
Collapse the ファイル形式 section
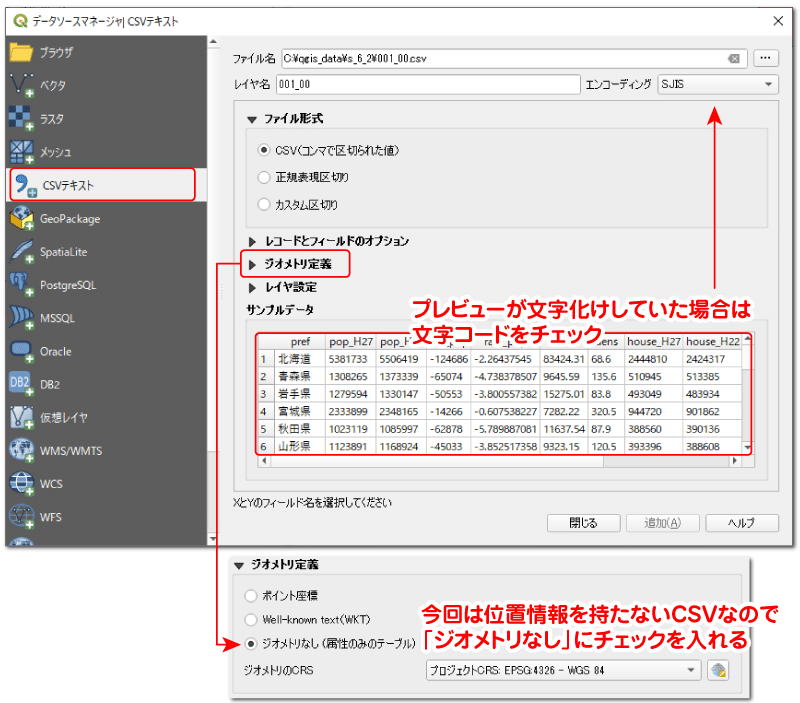pyautogui.click(x=252, y=119)
